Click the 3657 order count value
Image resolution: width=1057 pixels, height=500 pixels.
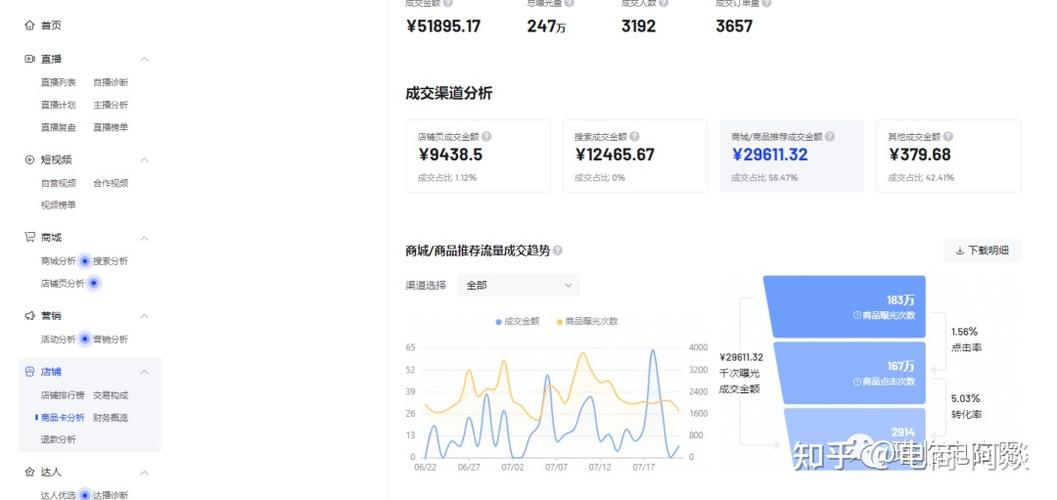coord(734,26)
